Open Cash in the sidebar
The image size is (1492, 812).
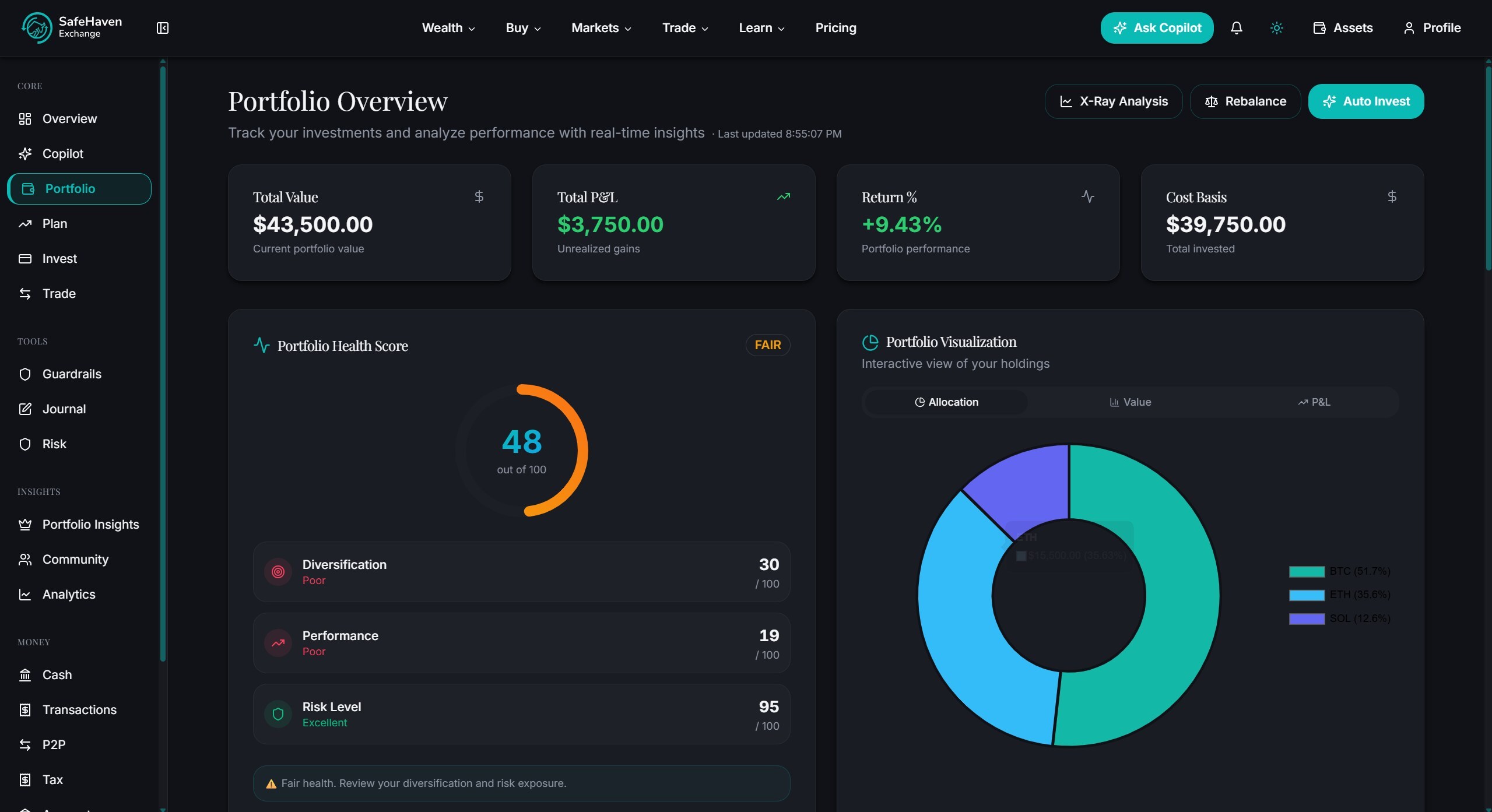(x=57, y=674)
